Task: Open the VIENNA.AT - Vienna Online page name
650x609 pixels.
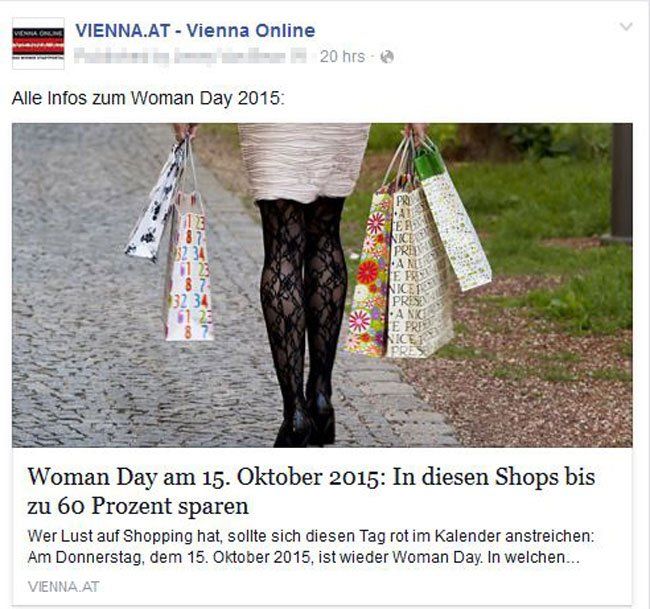Action: 195,31
